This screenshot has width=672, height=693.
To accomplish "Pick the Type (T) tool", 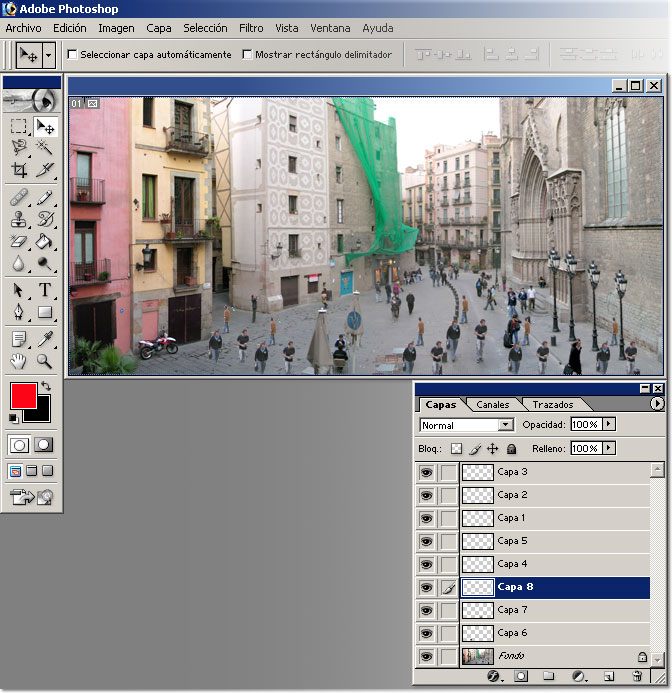I will pyautogui.click(x=45, y=290).
